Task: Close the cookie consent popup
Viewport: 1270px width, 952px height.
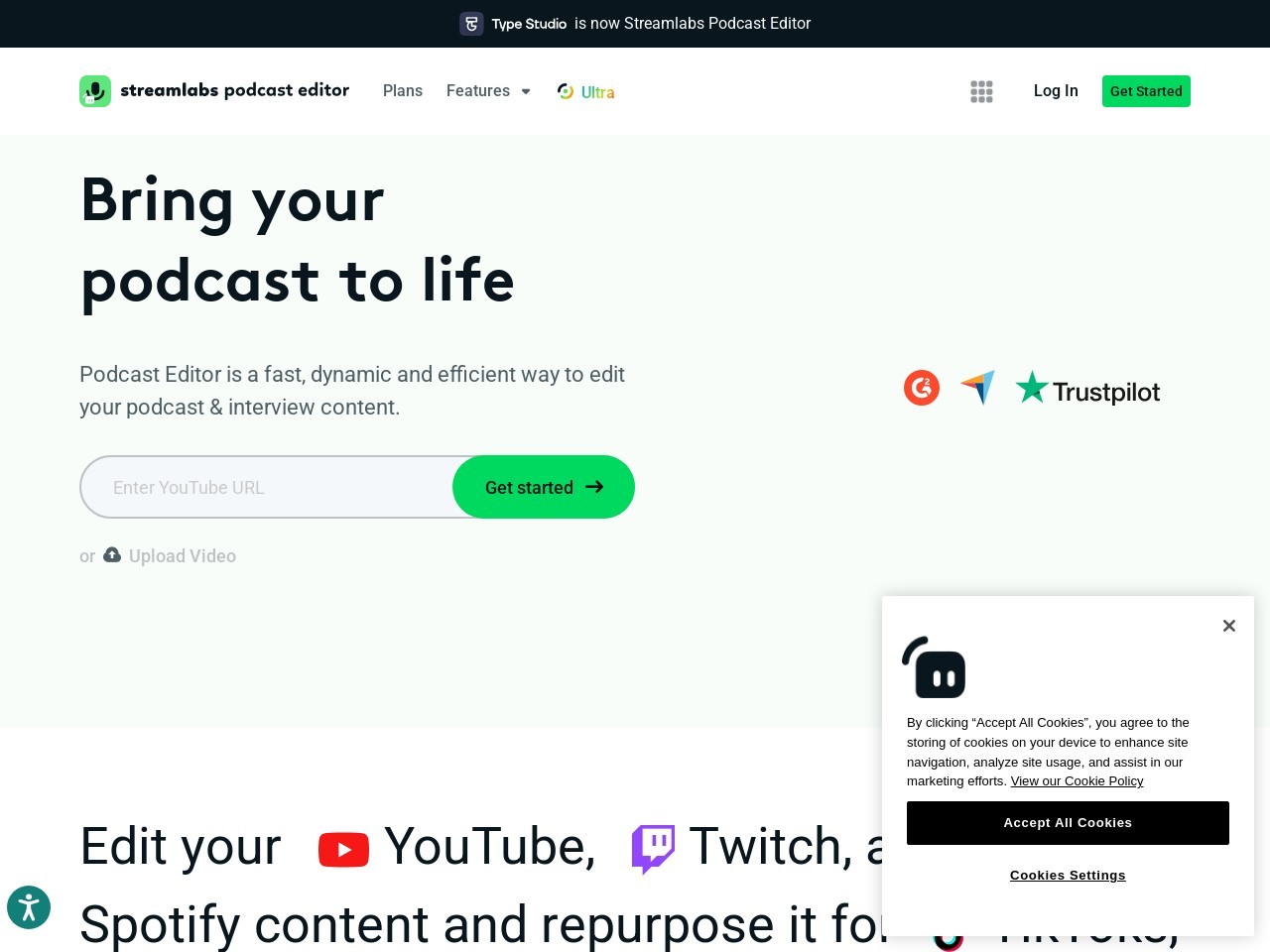Action: (1229, 626)
